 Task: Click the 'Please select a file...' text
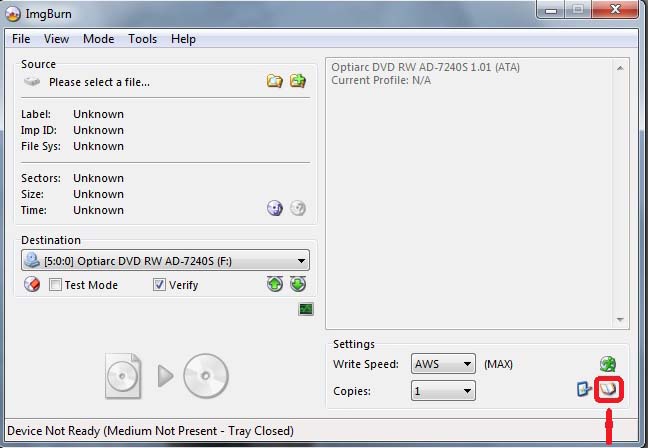click(x=99, y=82)
